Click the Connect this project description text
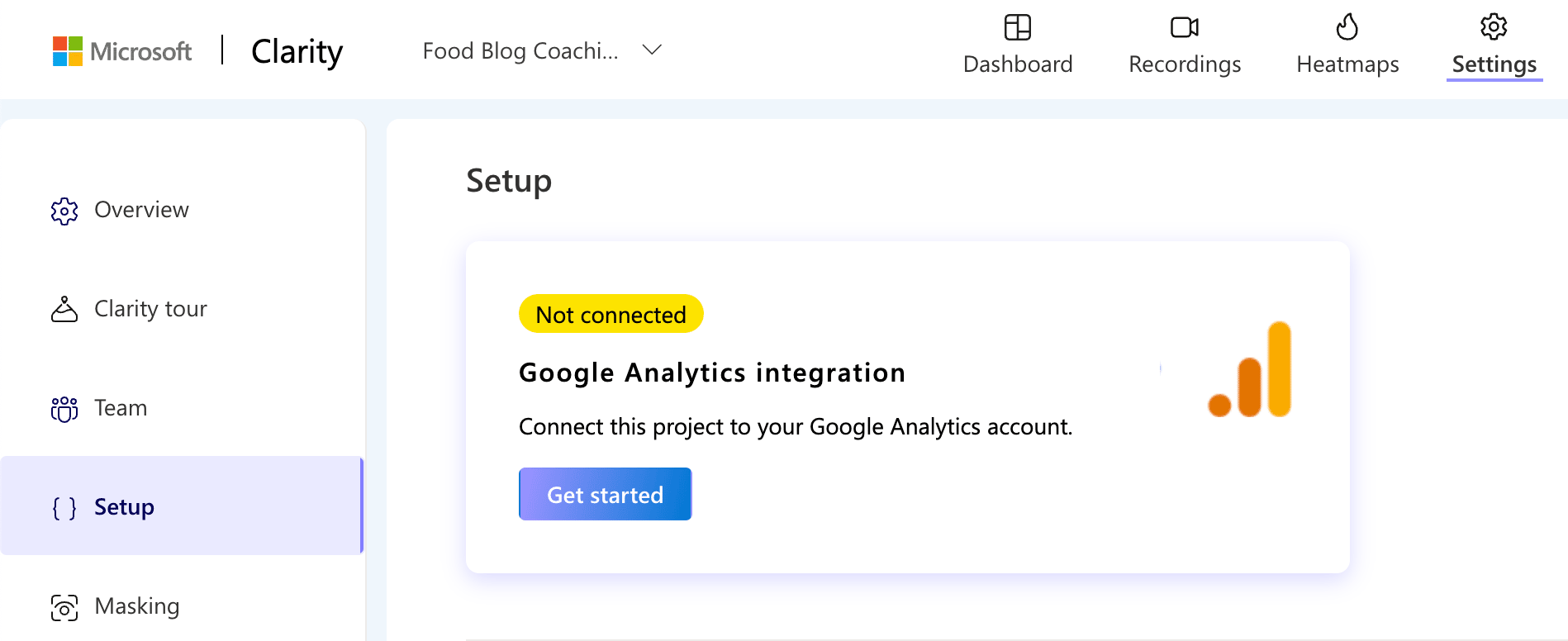 click(x=796, y=427)
